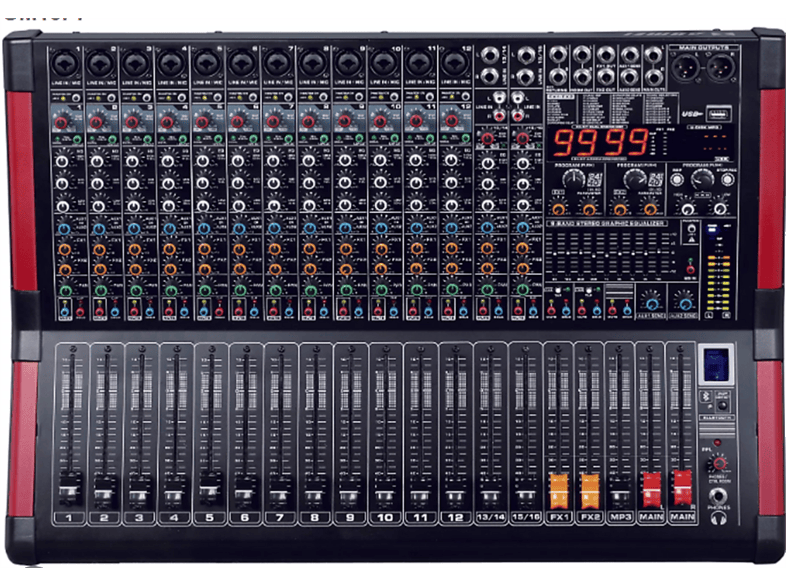The image size is (786, 587).
Task: Click the PHONES headphone jack
Action: pyautogui.click(x=718, y=496)
